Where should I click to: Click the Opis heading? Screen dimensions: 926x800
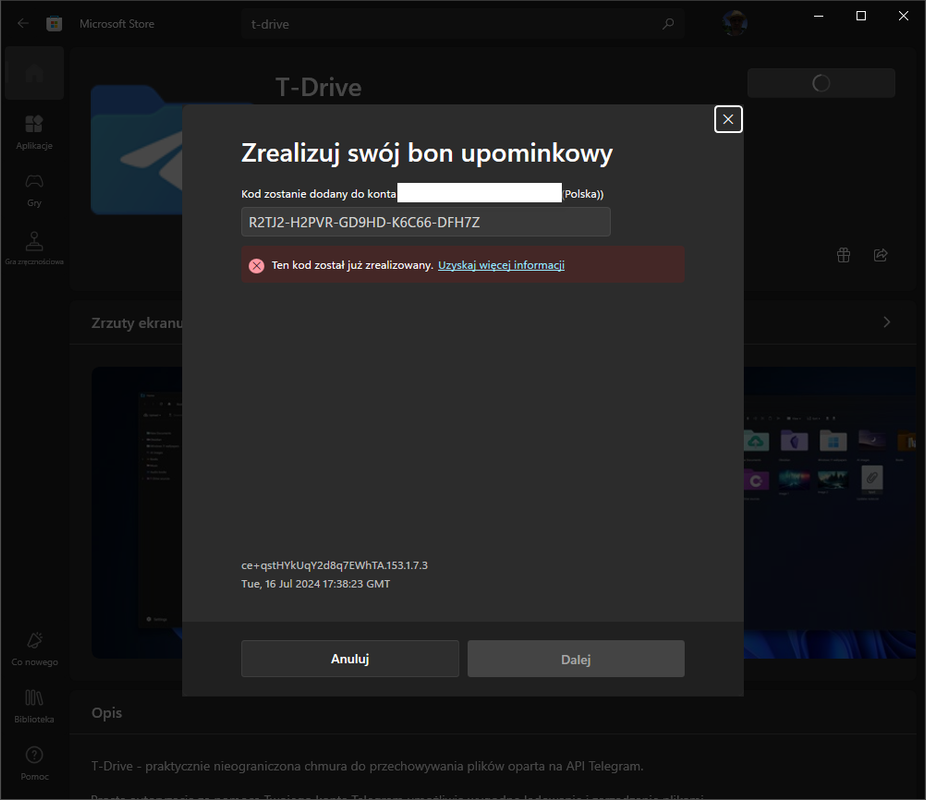pos(107,713)
